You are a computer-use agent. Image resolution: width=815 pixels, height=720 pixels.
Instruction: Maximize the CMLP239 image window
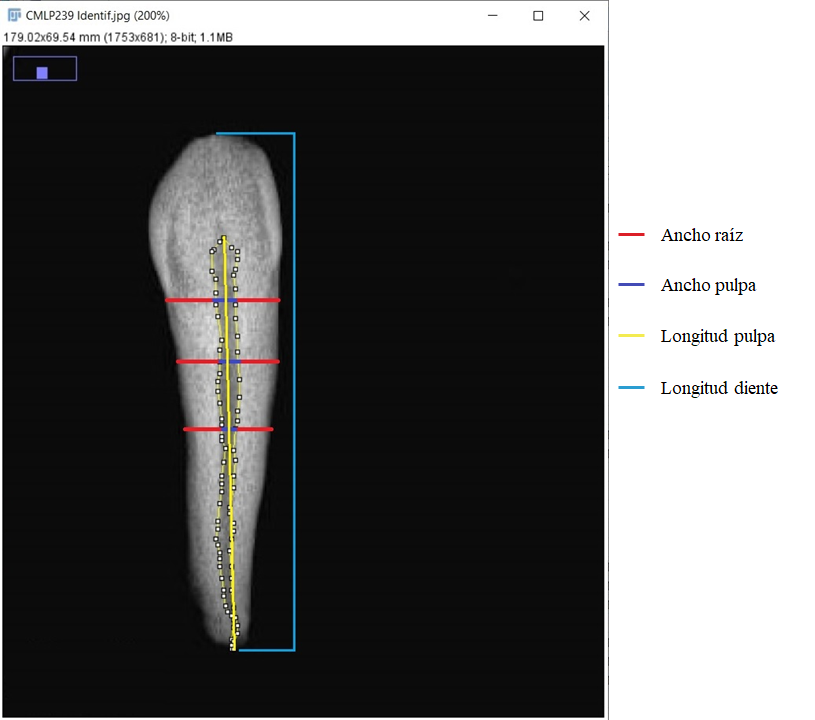pyautogui.click(x=538, y=16)
